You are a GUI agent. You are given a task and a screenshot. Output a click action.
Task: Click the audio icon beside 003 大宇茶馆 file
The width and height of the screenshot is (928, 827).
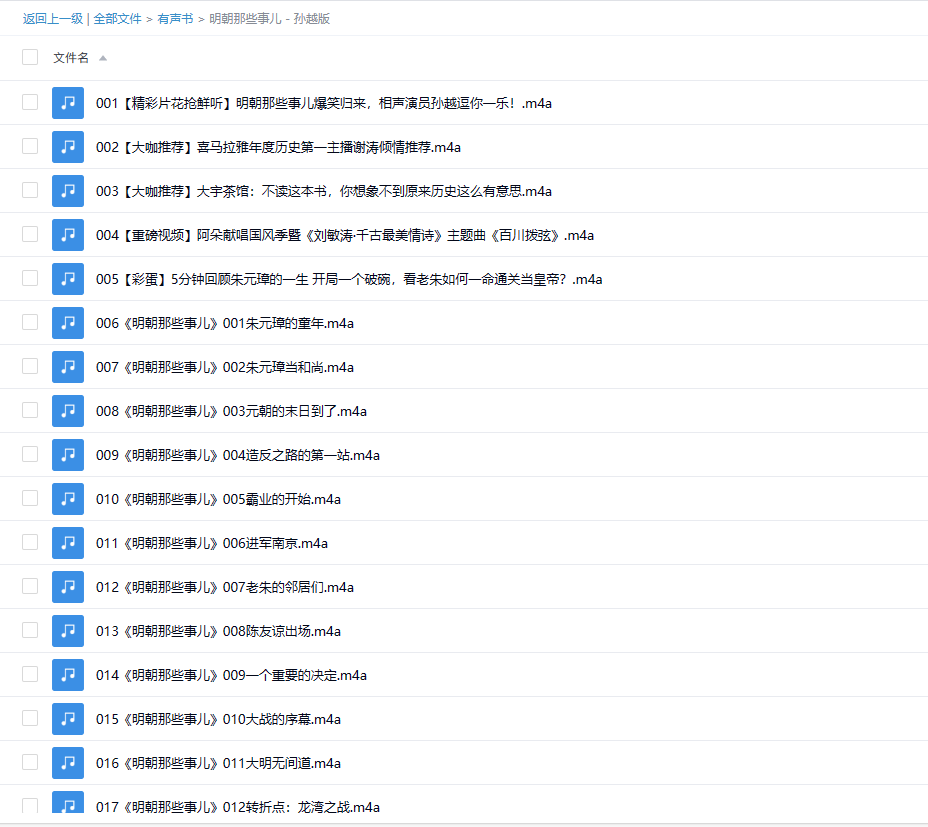67,190
